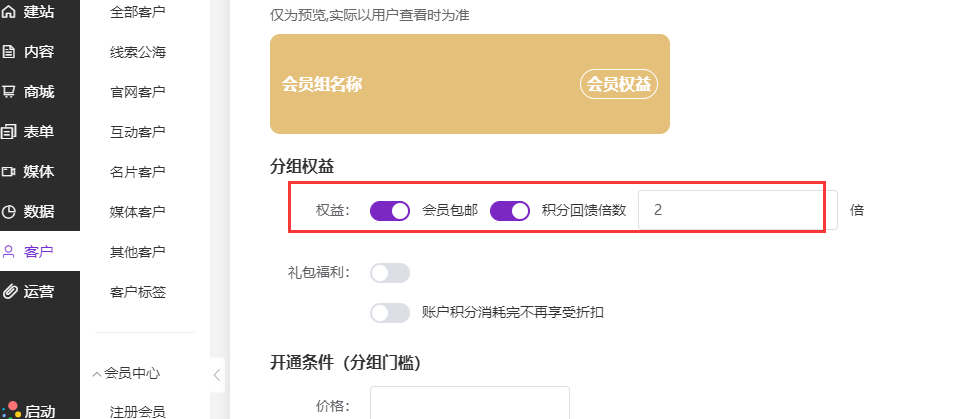
Task: Click the 会员权益 button on card
Action: click(x=618, y=85)
